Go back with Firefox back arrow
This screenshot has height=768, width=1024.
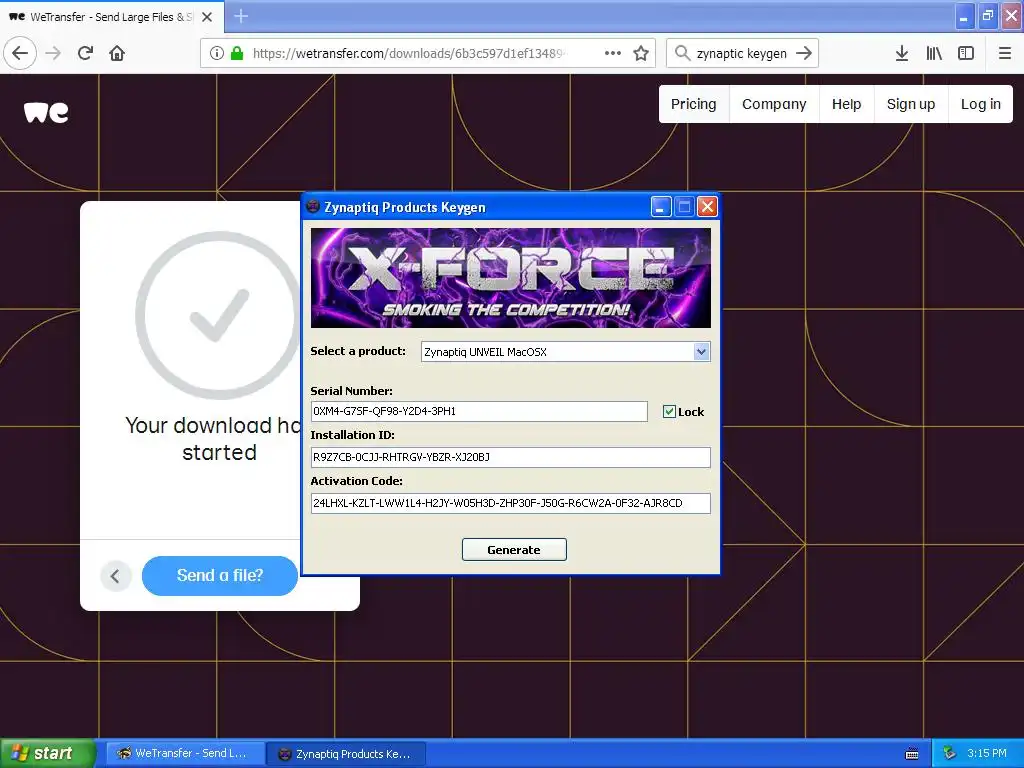(20, 53)
